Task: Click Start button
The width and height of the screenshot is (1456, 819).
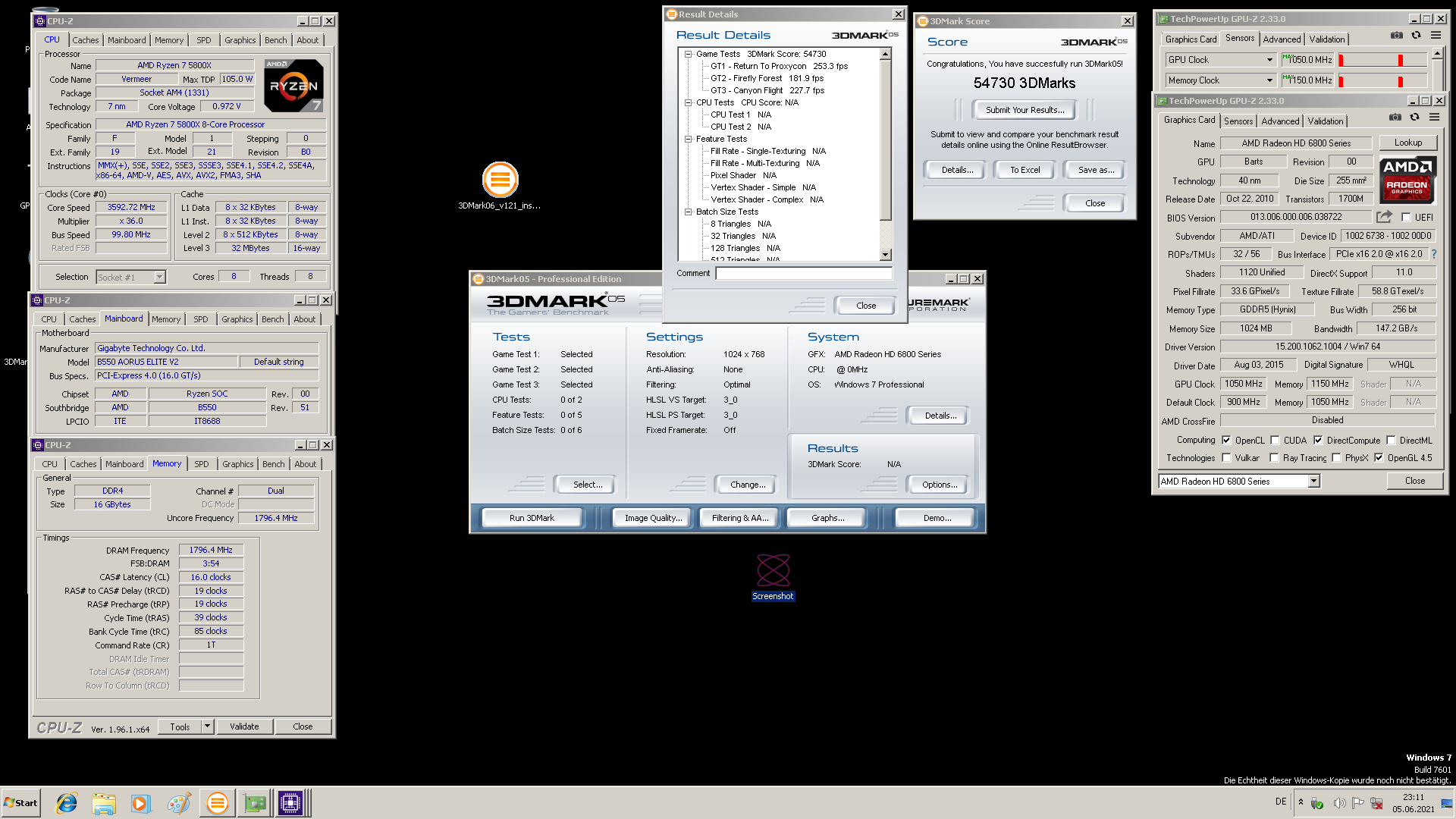Action: tap(20, 803)
